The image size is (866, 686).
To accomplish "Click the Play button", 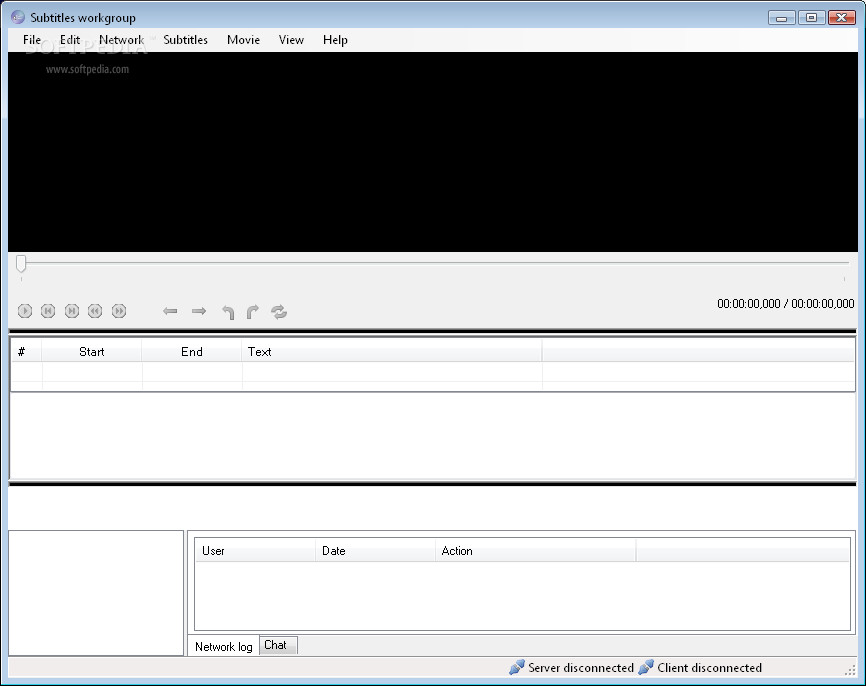I will click(25, 311).
